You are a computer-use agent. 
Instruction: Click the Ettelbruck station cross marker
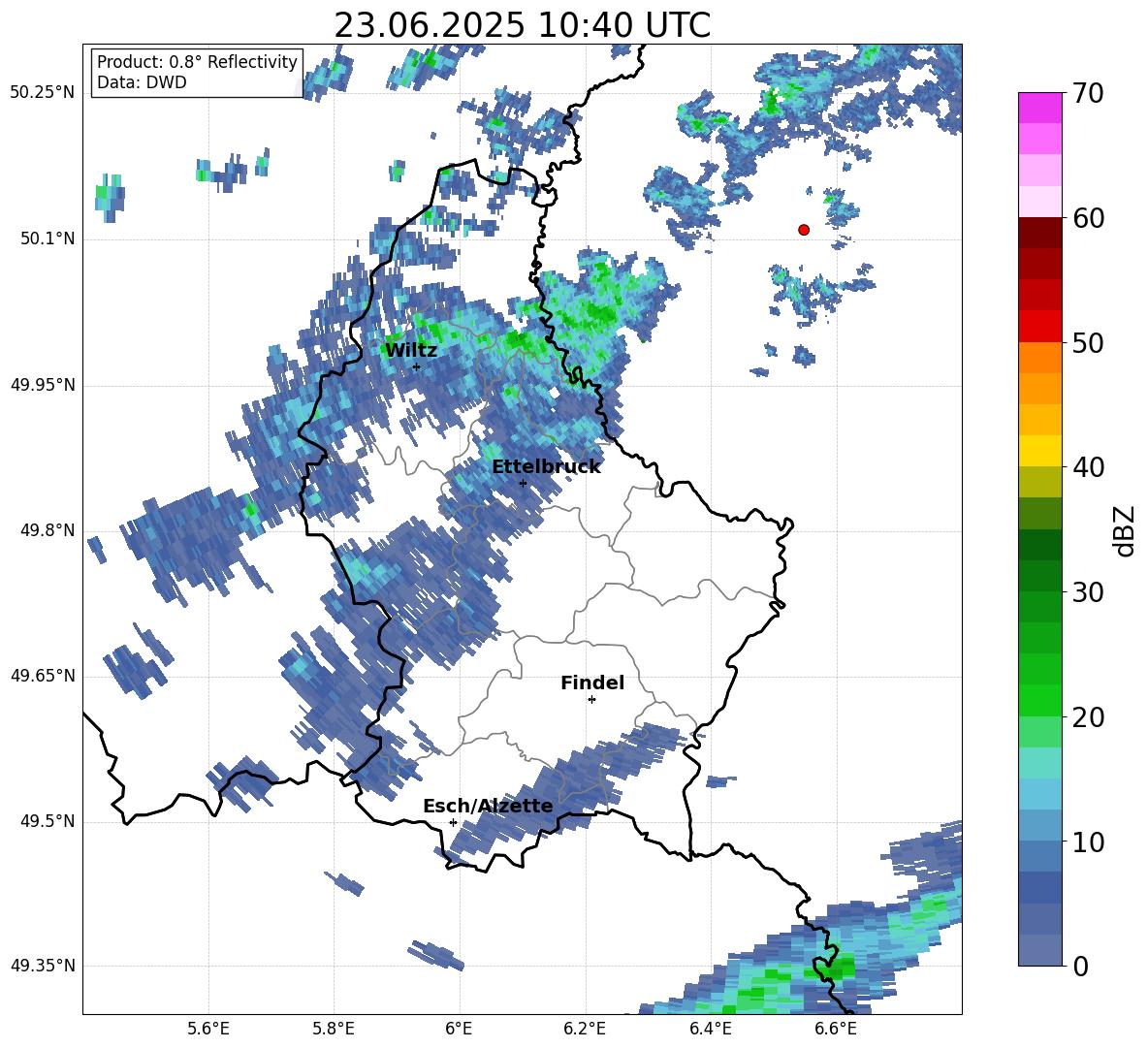point(523,483)
